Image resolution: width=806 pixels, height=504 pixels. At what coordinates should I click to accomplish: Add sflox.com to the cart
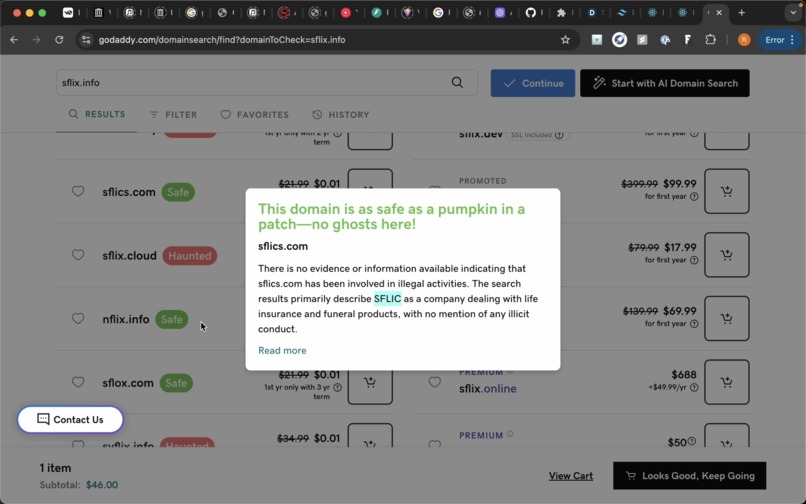point(370,383)
